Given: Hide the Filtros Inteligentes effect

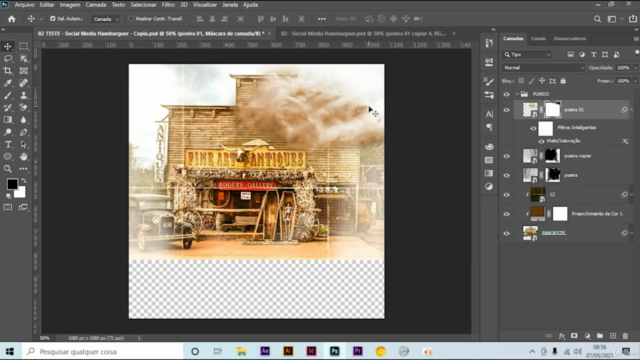Looking at the screenshot, I should point(533,128).
